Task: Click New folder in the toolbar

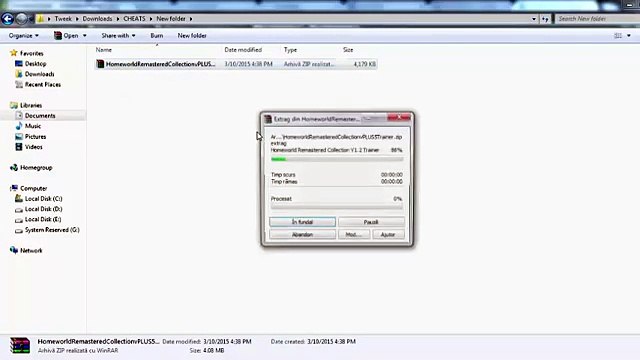Action: click(192, 36)
